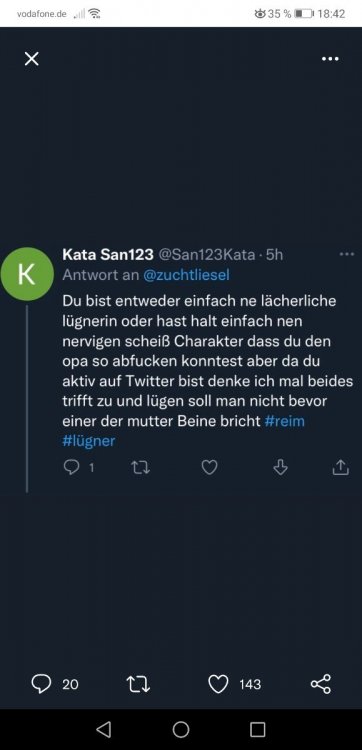Image resolution: width=362 pixels, height=750 pixels.
Task: Open Kata San123 display name
Action: 108,254
